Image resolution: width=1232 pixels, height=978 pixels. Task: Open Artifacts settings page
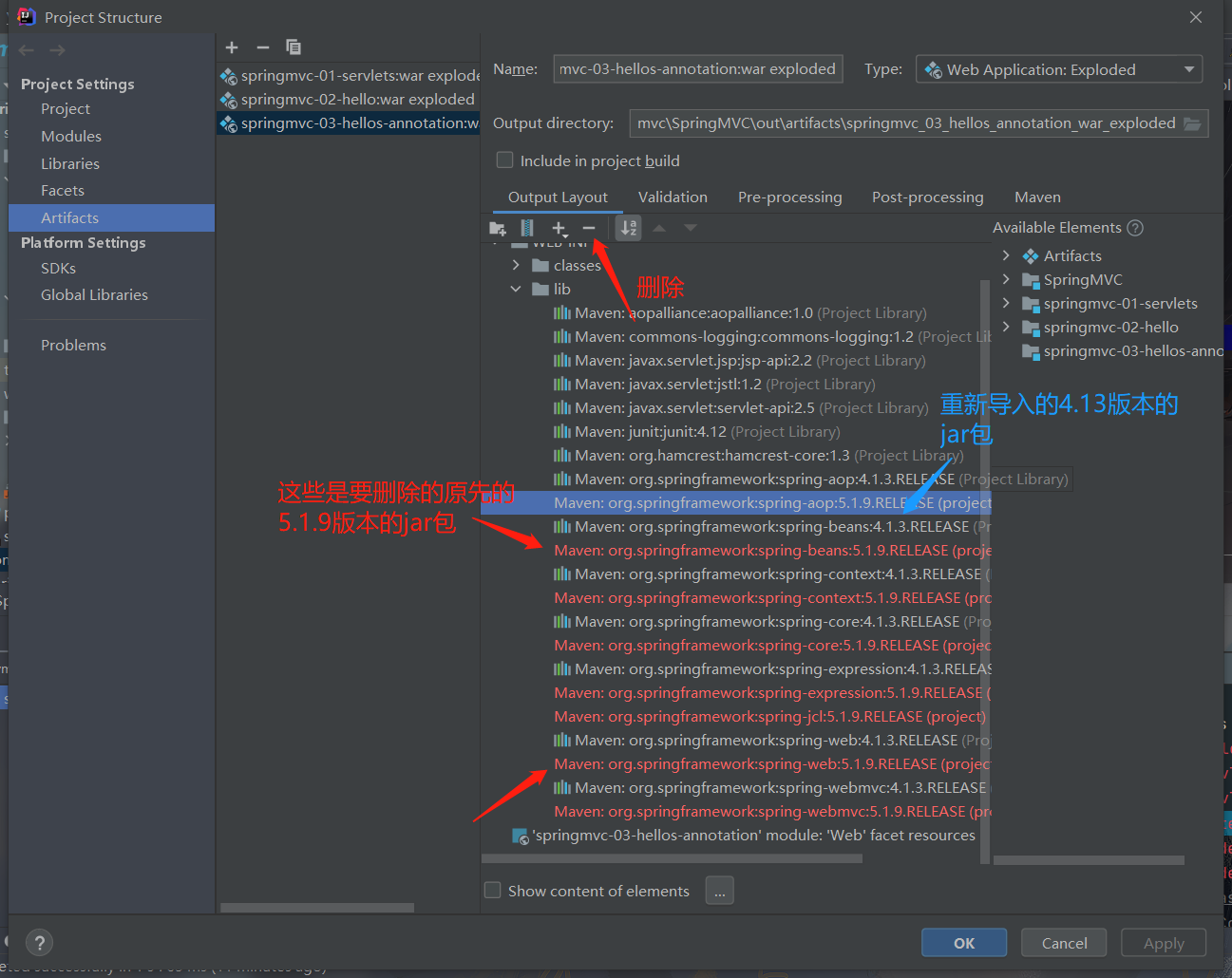pos(112,218)
